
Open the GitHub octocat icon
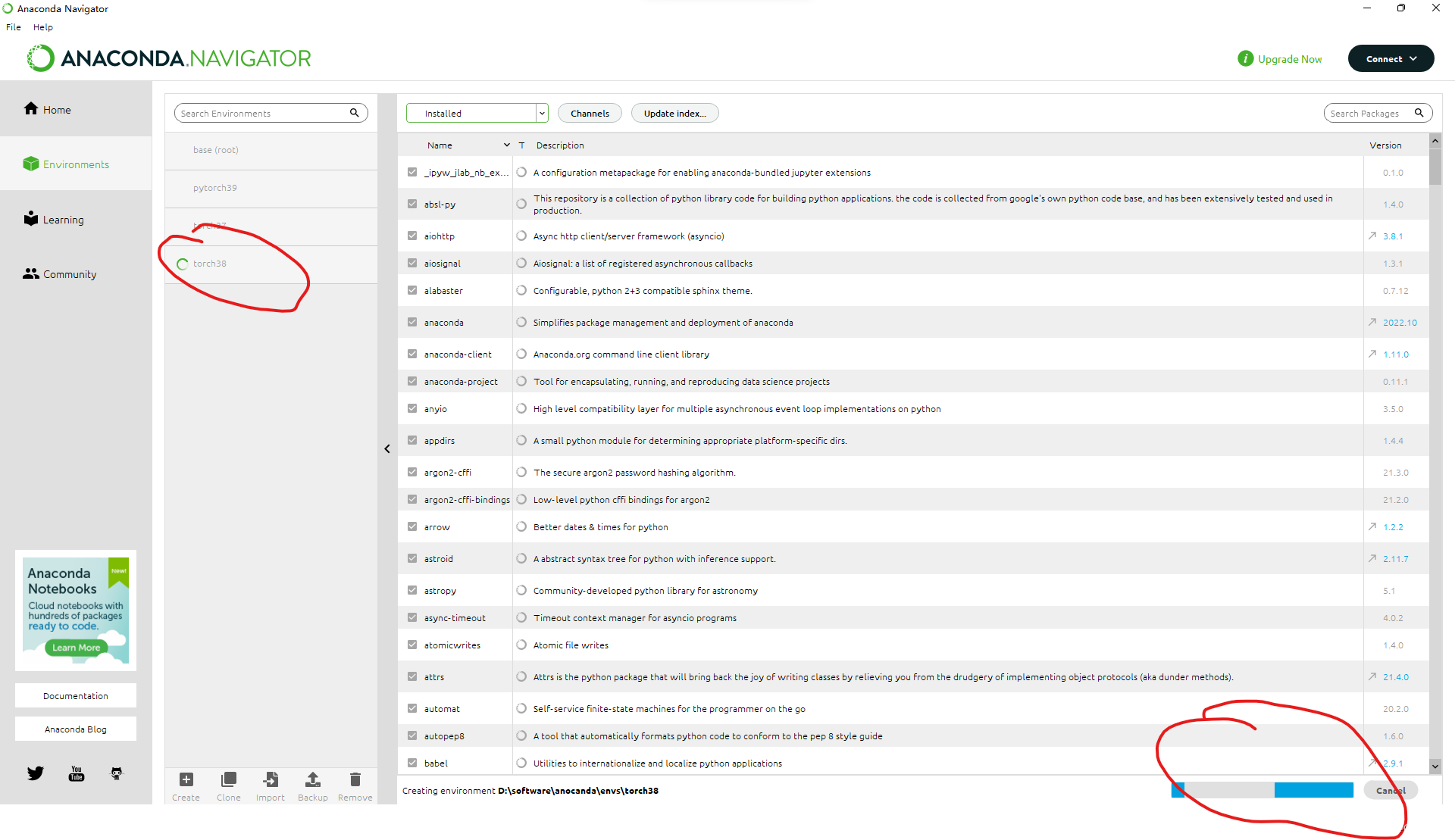[116, 773]
